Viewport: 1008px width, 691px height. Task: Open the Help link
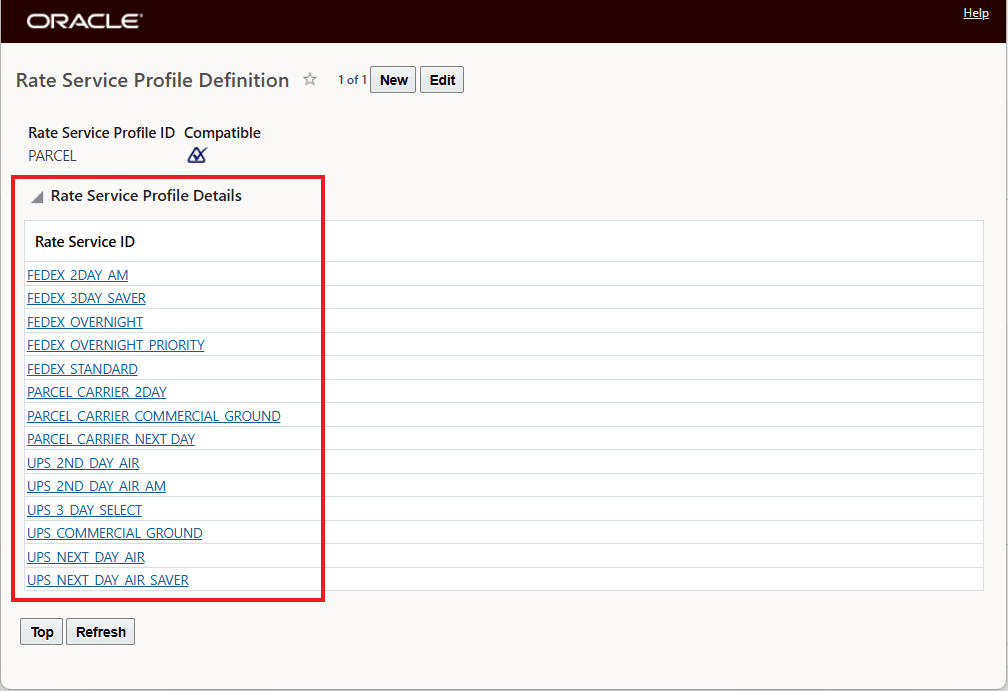click(975, 13)
